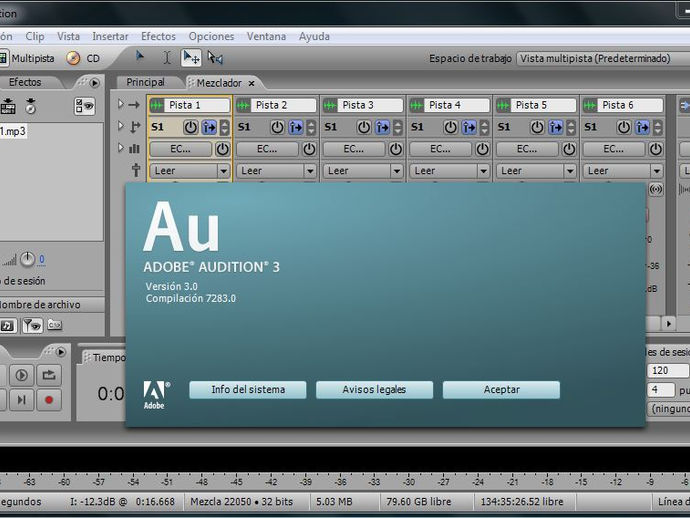
Task: Toggle Pista 2 send power button
Action: (x=277, y=128)
